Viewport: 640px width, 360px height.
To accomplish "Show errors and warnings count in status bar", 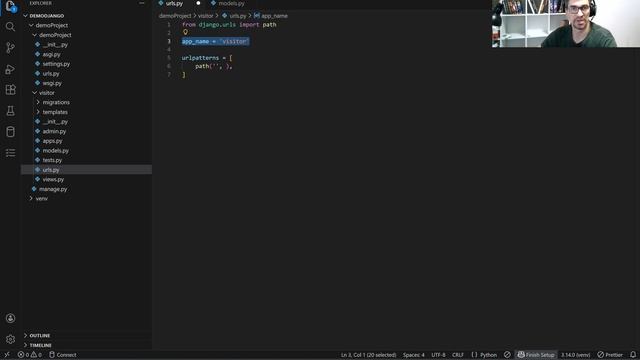I will pos(29,355).
